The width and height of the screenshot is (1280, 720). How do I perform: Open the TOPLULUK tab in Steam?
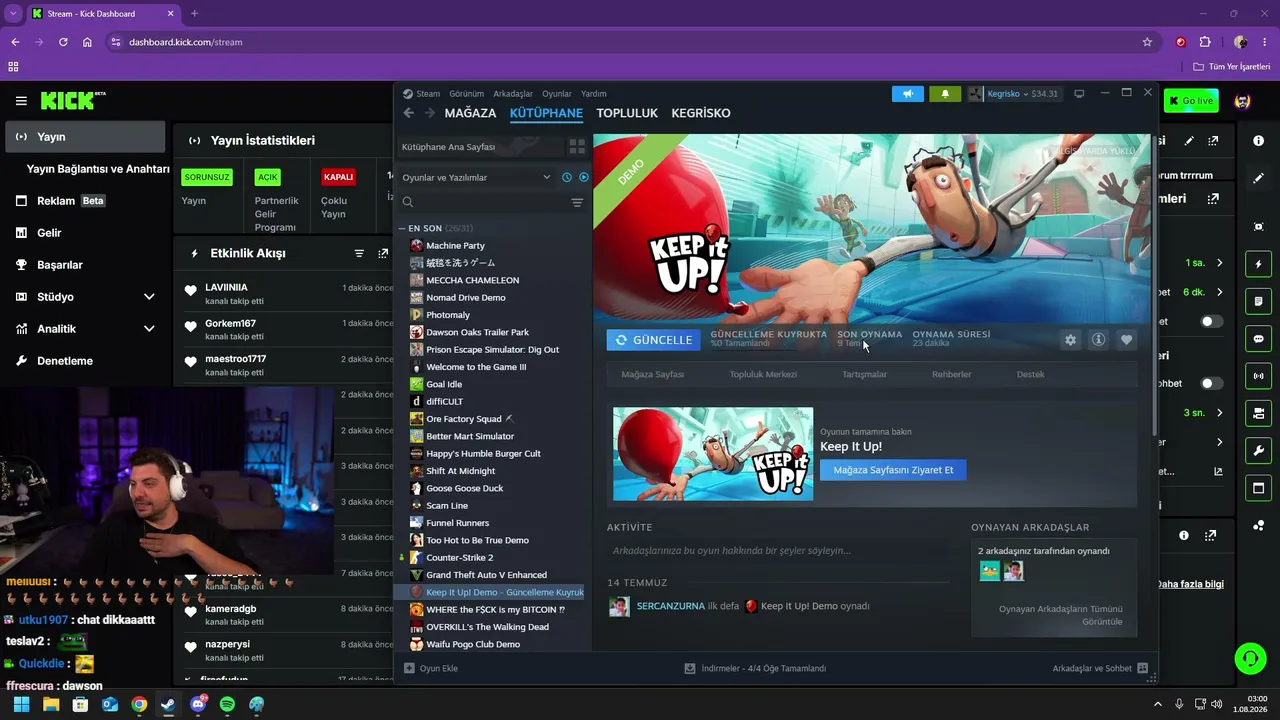point(627,113)
